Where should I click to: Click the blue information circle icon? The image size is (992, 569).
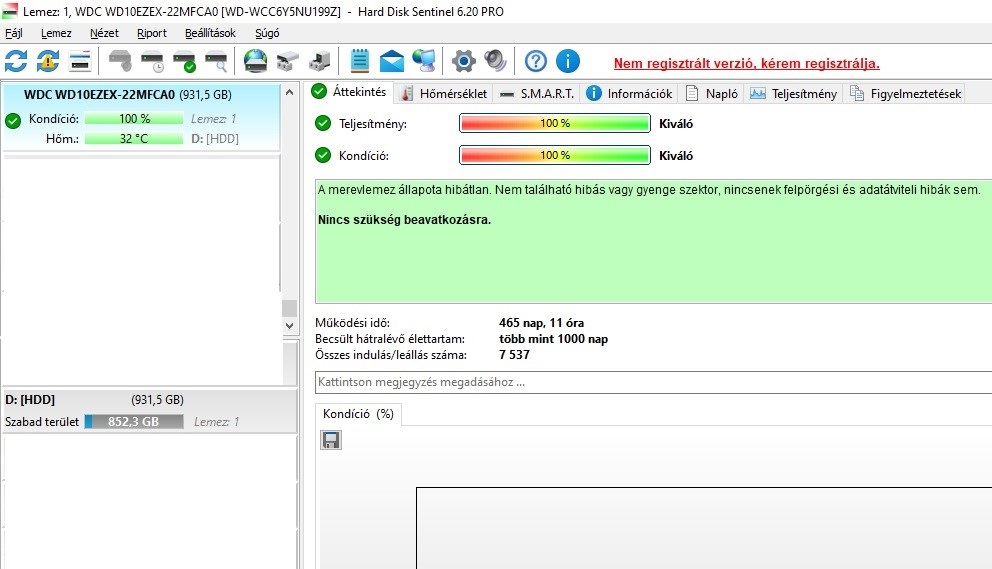(x=568, y=61)
